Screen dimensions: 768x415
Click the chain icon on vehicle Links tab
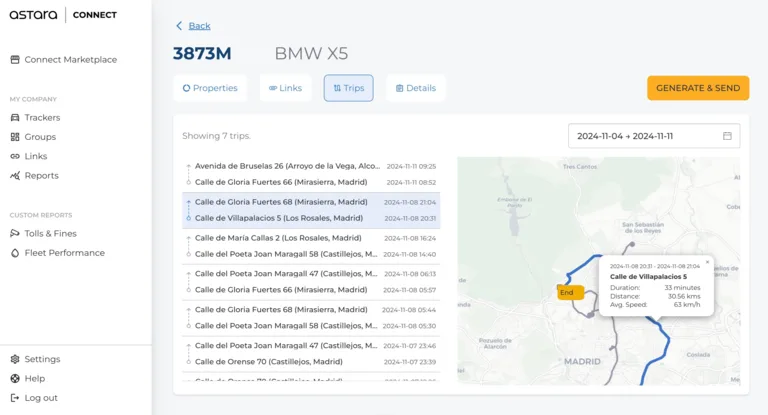click(273, 88)
